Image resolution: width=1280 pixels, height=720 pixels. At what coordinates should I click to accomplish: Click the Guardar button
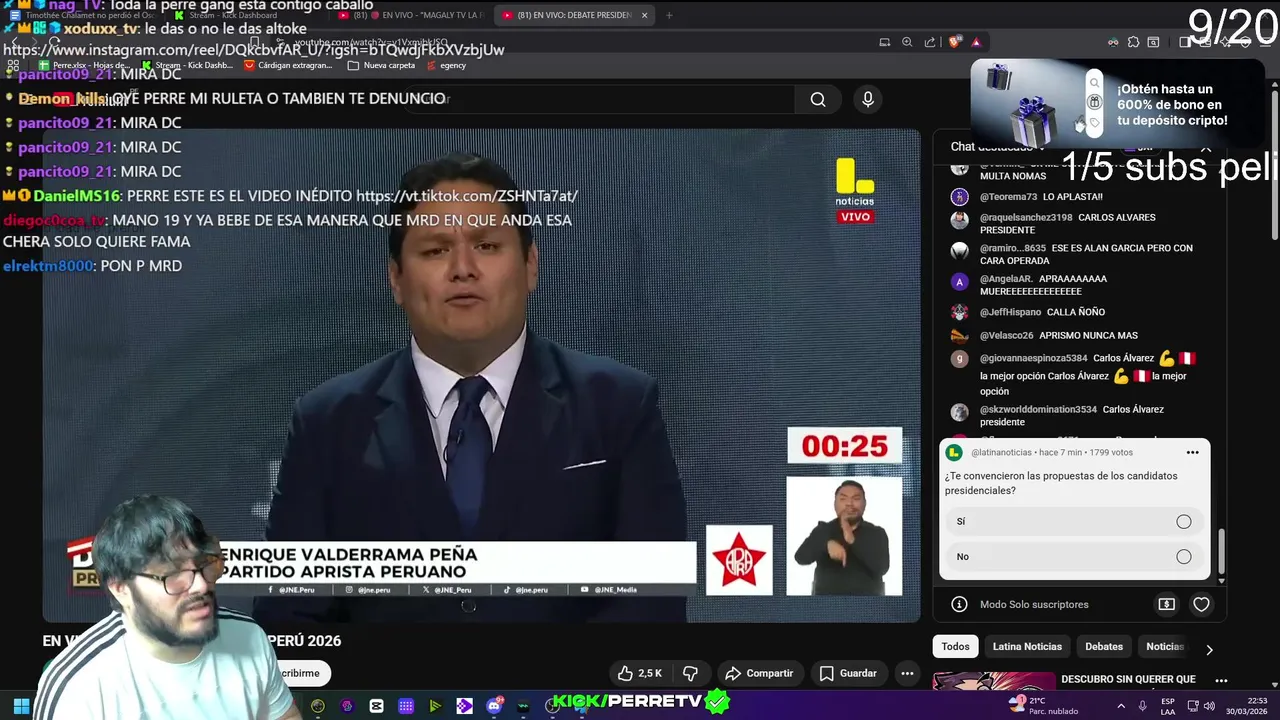[x=848, y=673]
